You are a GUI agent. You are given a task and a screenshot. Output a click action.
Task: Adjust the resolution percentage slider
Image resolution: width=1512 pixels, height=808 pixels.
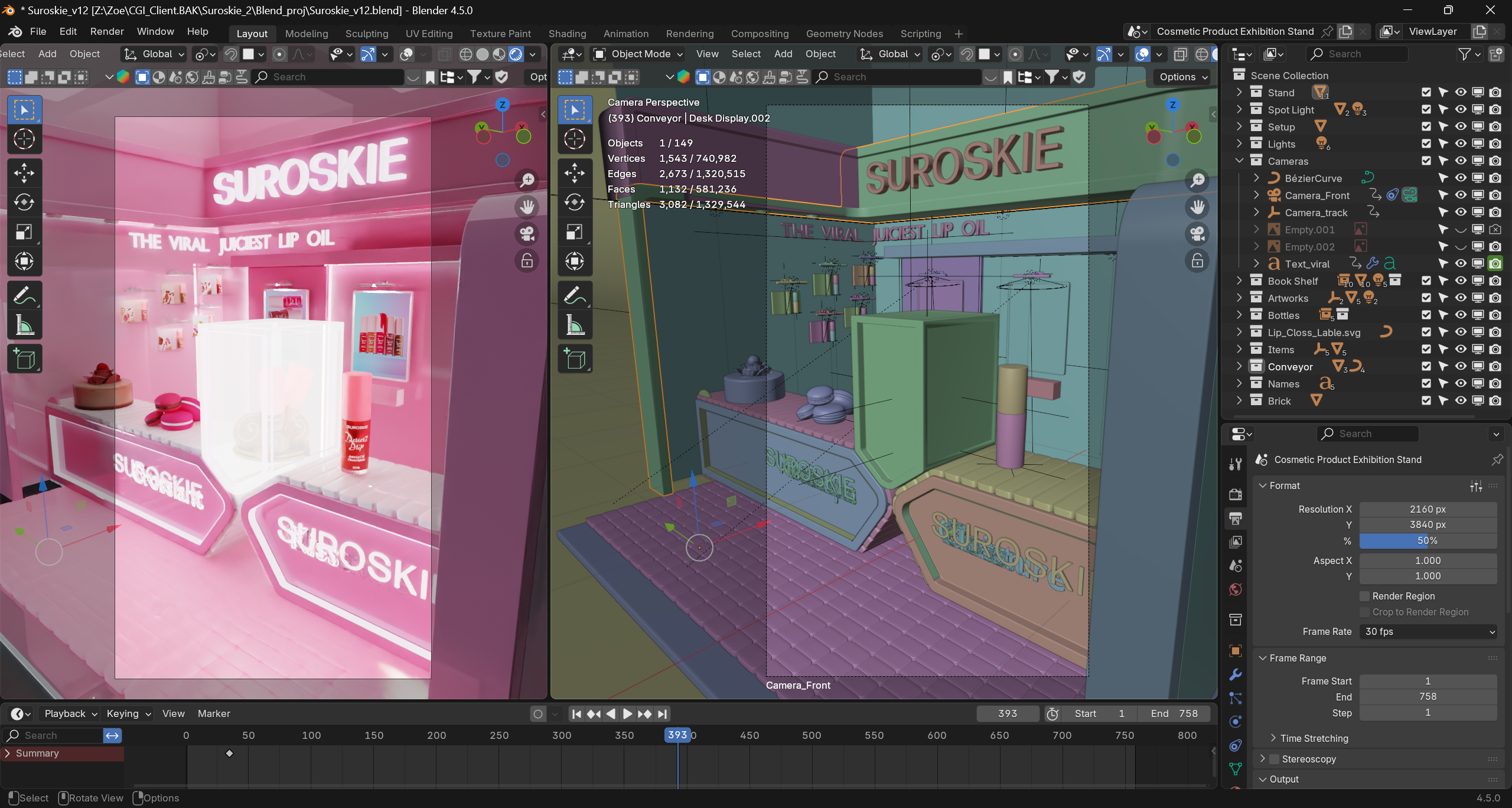(1428, 540)
